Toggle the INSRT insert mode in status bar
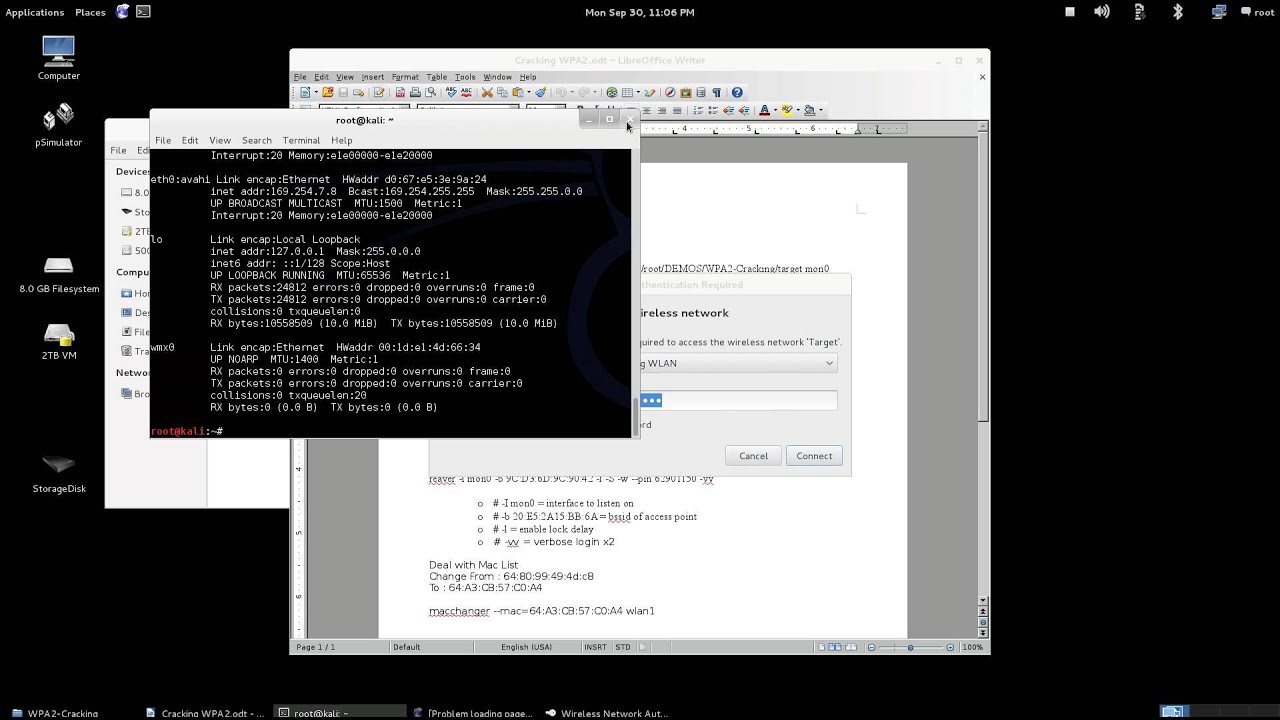 (595, 647)
